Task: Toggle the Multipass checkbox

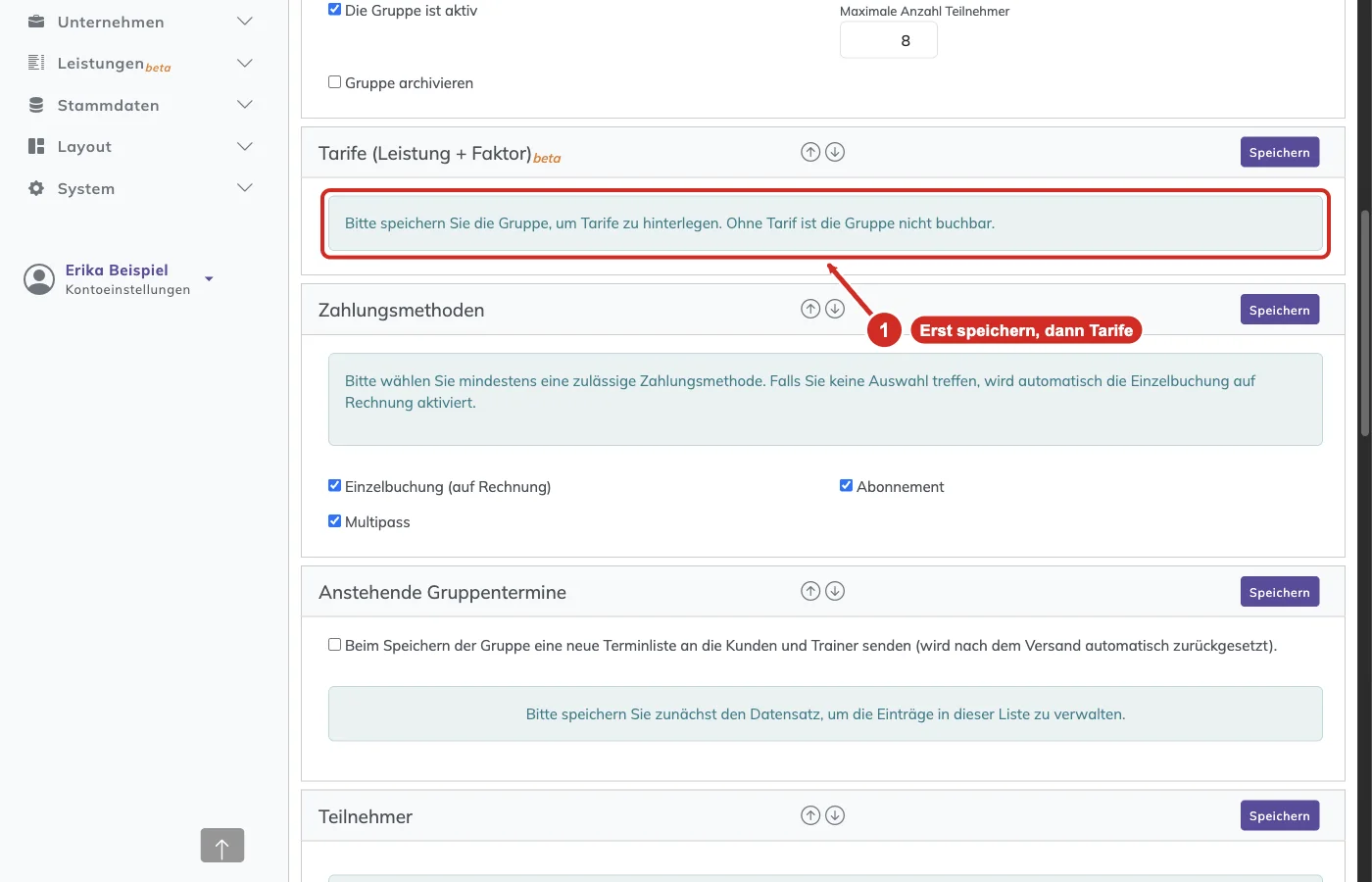Action: 334,521
